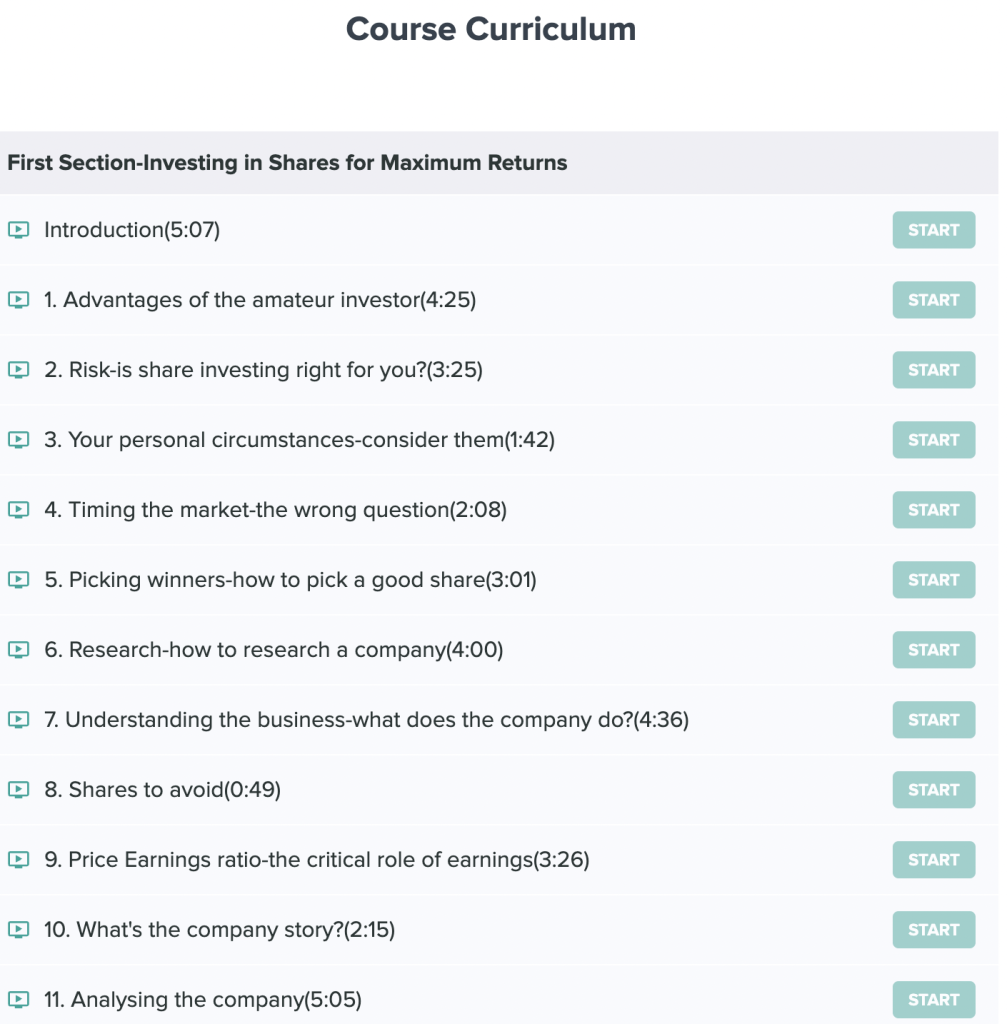Start the Price Earnings ratio lecture
Image resolution: width=1007 pixels, height=1024 pixels.
point(934,859)
